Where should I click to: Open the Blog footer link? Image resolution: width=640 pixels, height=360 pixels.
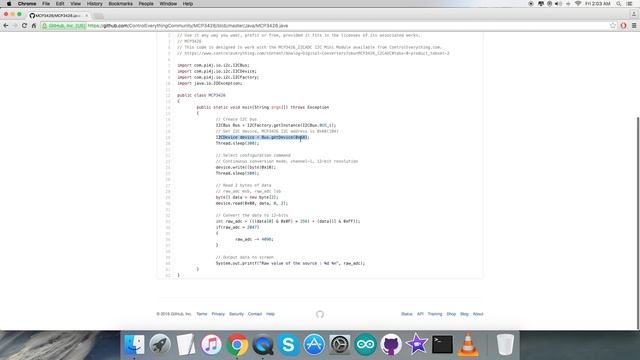(464, 314)
